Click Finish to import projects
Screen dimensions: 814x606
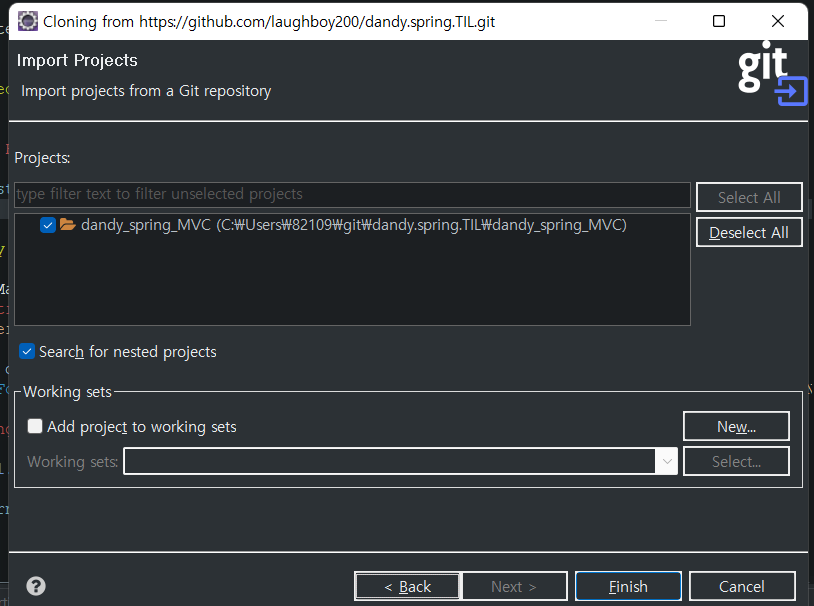coord(628,587)
